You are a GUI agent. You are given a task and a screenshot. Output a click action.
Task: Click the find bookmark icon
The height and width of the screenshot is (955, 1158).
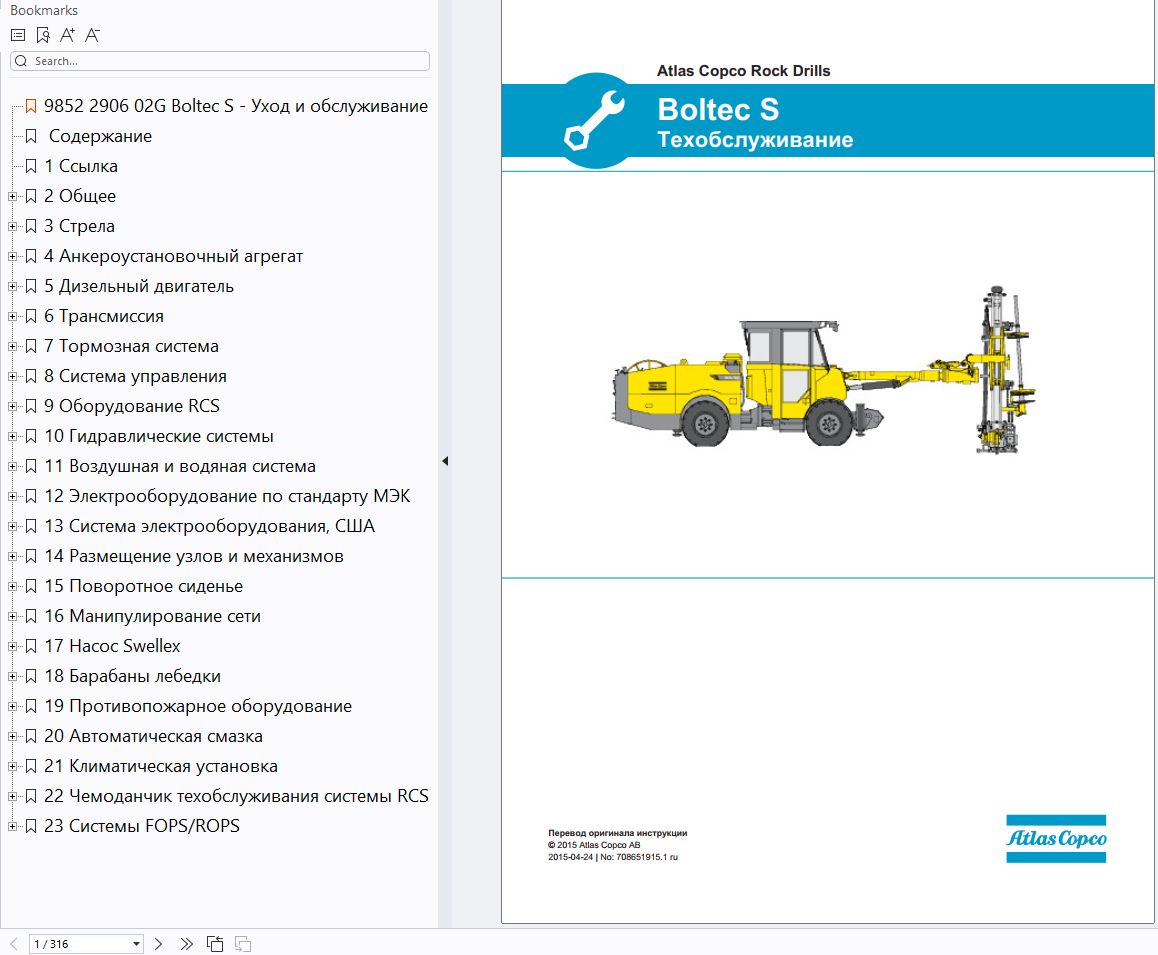coord(43,35)
